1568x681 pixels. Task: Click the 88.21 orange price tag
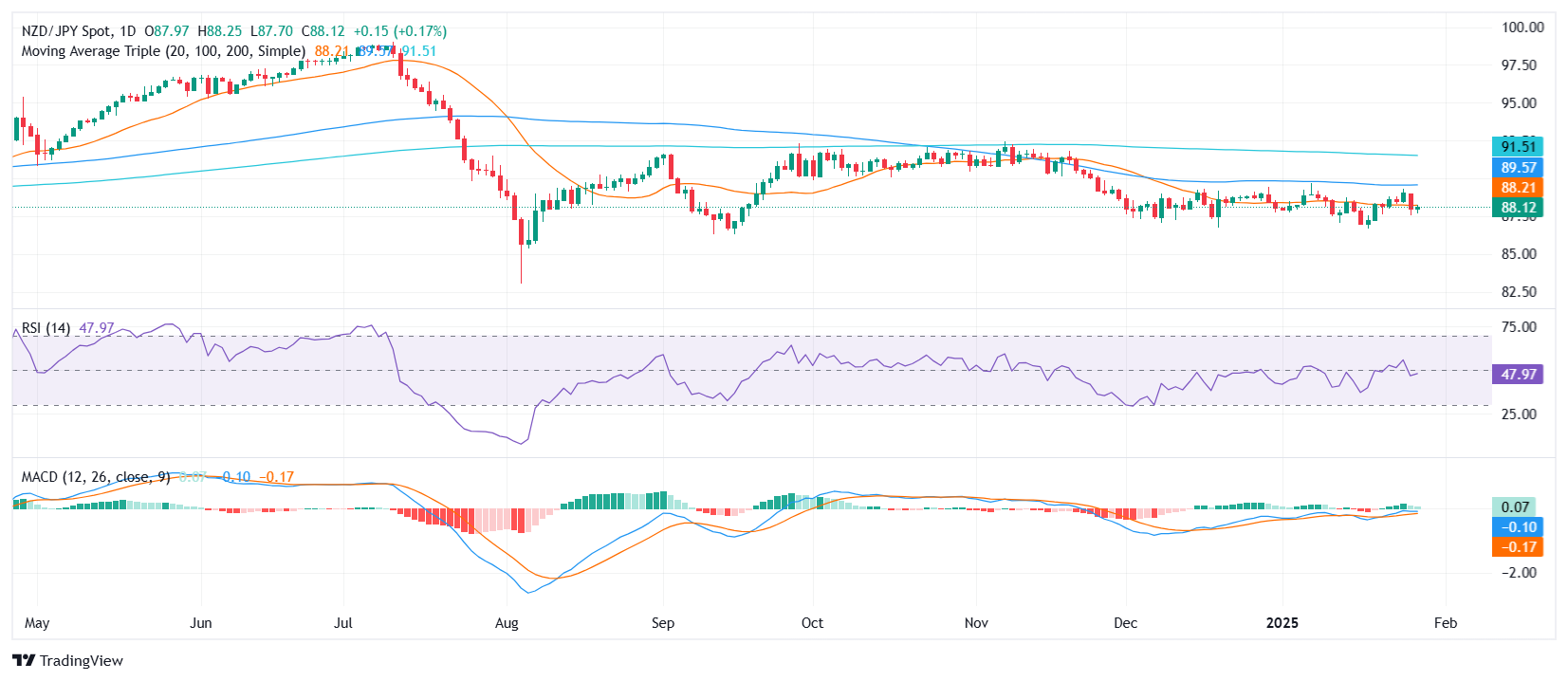point(1518,188)
